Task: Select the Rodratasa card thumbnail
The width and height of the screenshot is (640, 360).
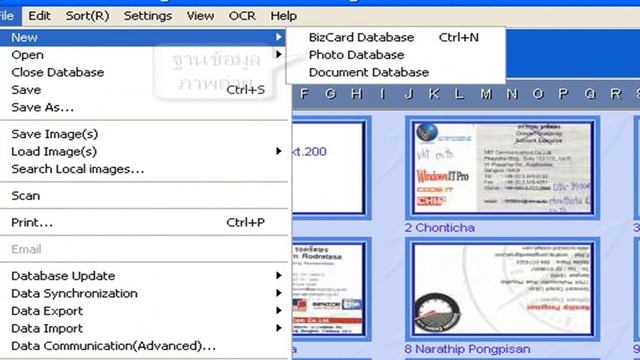Action: pos(331,289)
